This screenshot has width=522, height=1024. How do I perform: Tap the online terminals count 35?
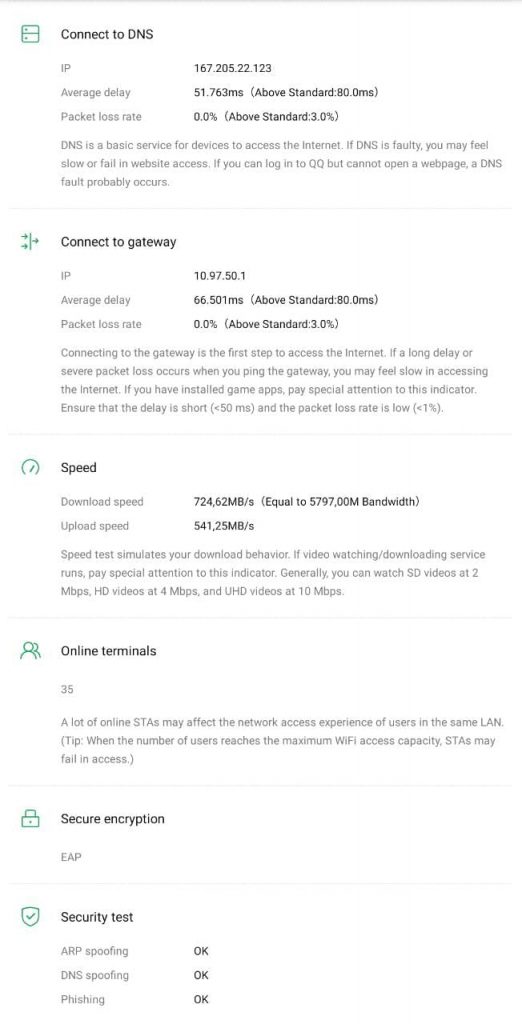point(67,689)
